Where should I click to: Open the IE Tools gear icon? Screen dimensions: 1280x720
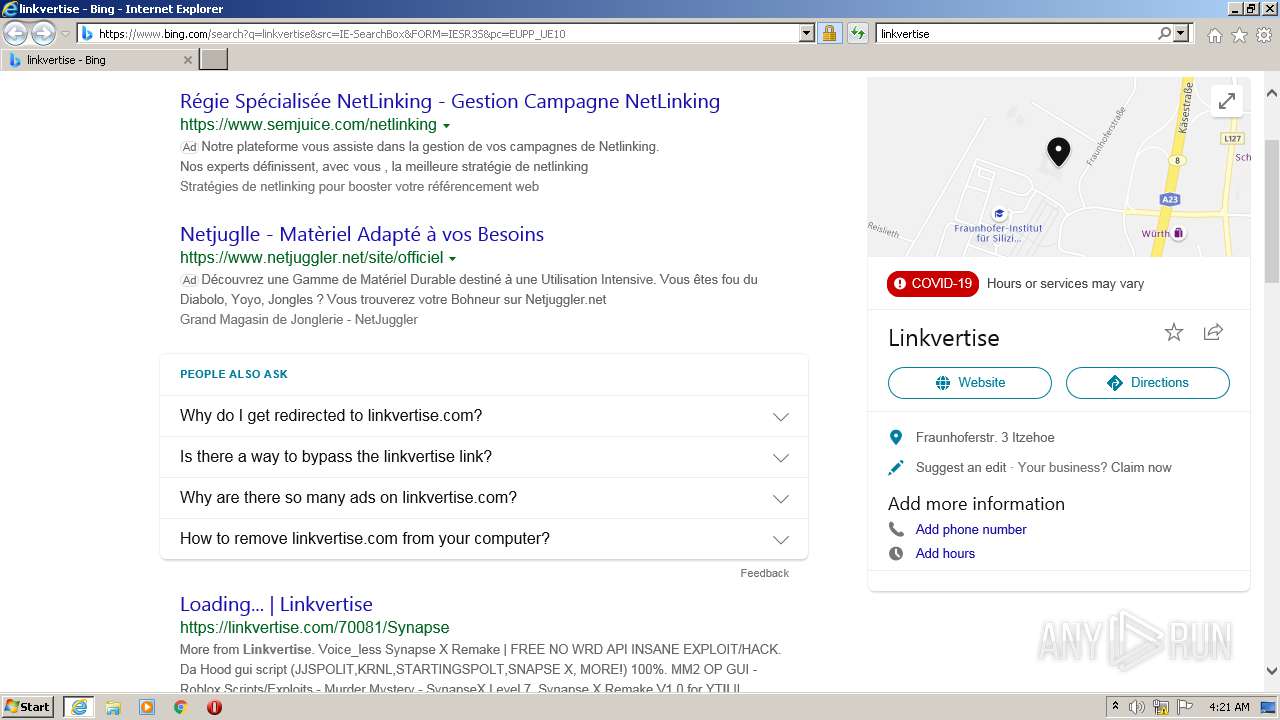click(1264, 35)
